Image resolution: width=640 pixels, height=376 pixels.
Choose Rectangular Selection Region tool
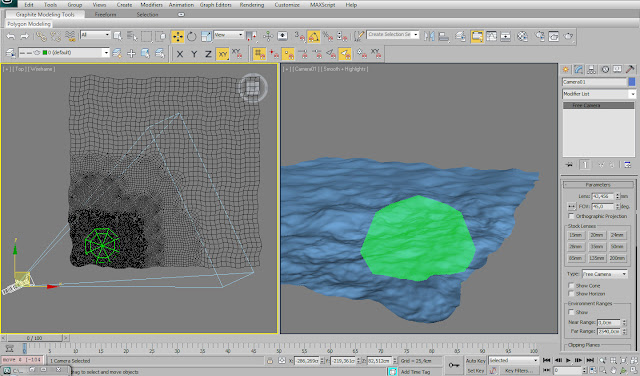146,36
